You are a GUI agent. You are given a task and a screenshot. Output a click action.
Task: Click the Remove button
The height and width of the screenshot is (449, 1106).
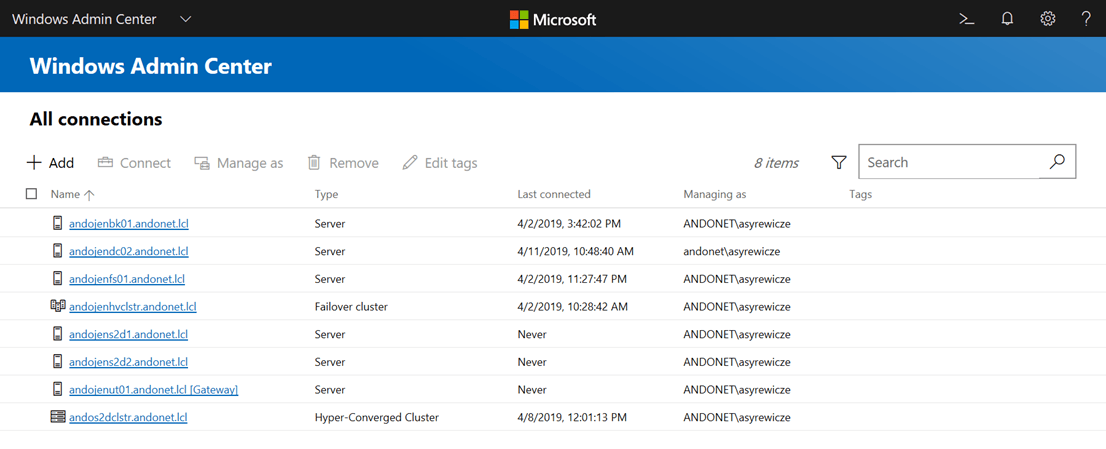tap(343, 163)
